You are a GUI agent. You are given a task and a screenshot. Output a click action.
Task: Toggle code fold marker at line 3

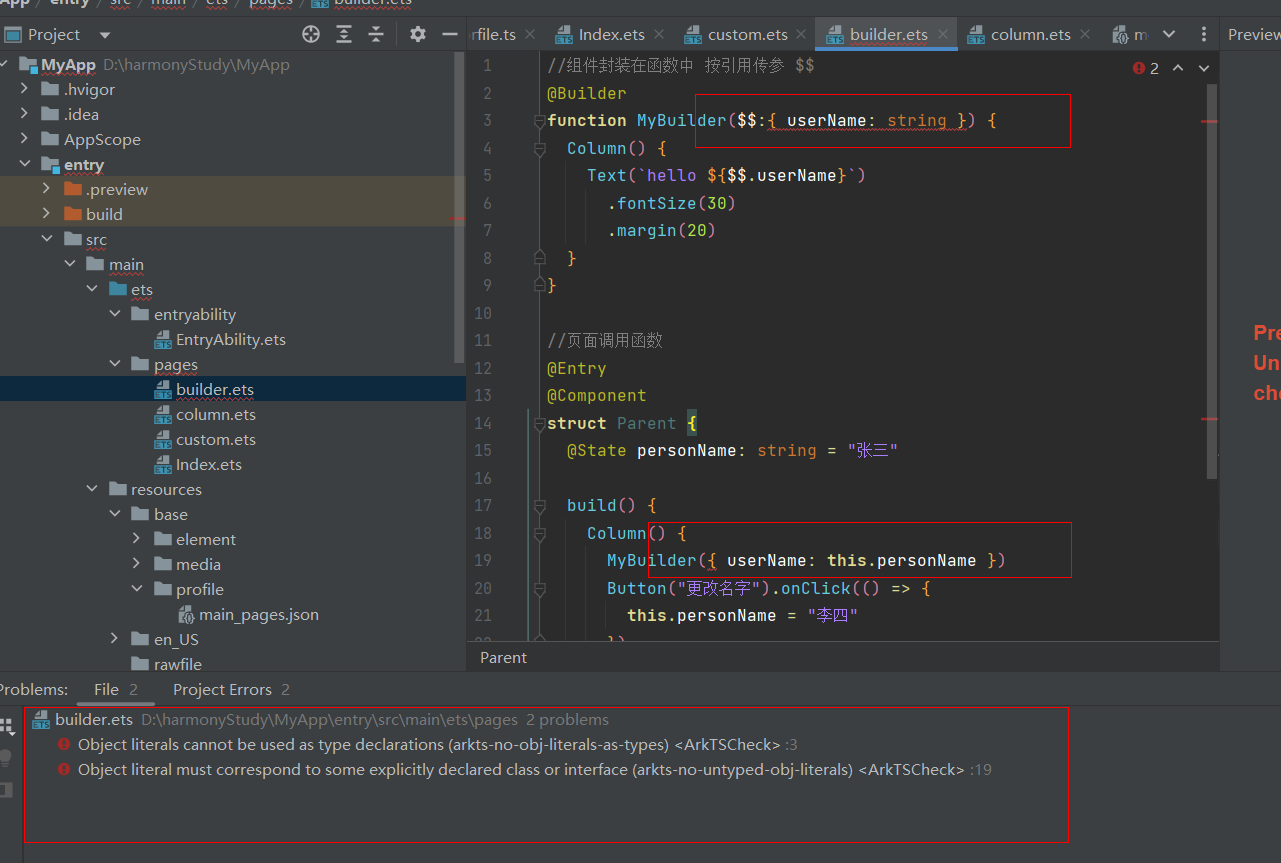point(539,121)
